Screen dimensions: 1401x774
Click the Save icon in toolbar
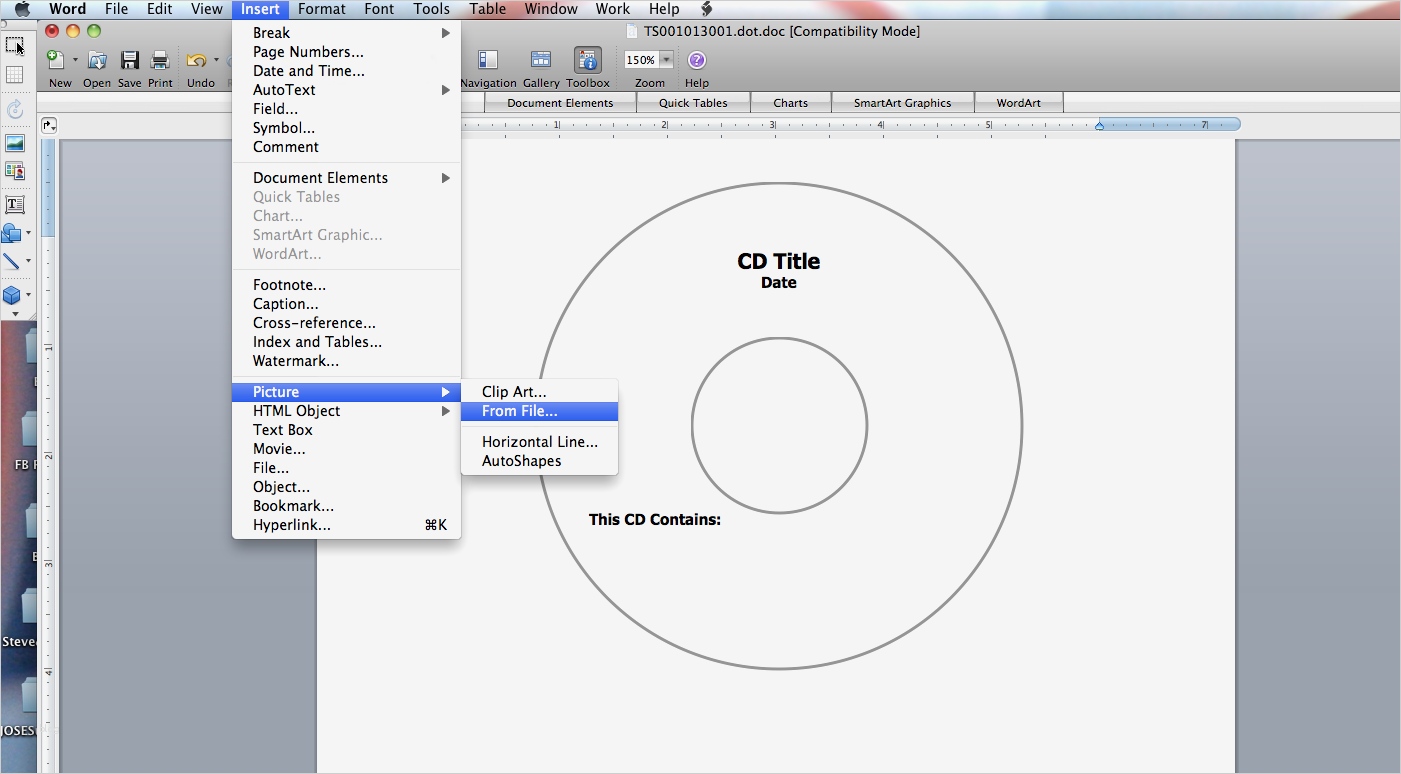pyautogui.click(x=130, y=61)
